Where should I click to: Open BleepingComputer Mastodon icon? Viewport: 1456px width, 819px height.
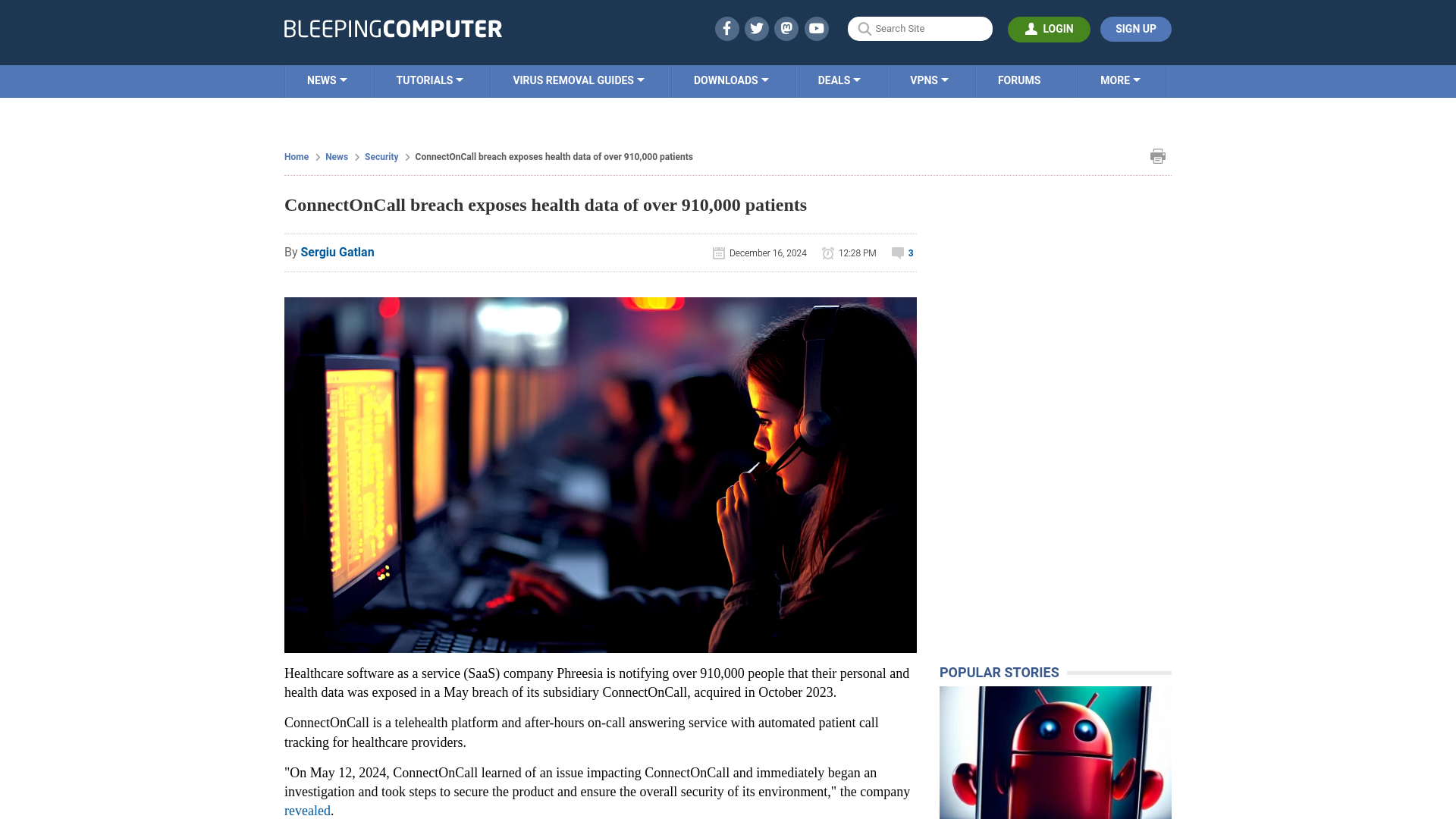coord(786,29)
